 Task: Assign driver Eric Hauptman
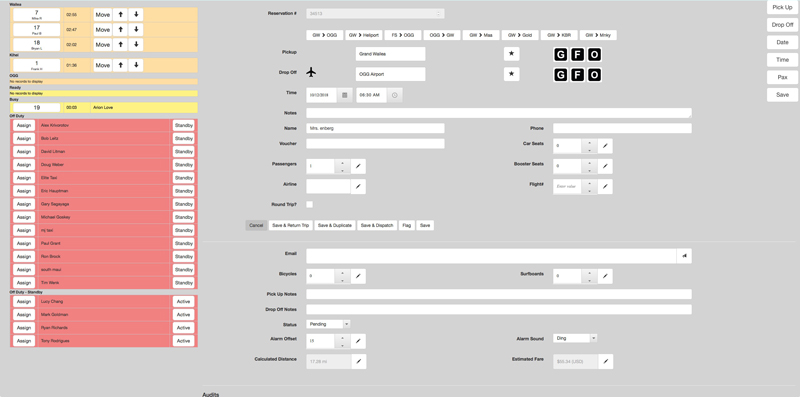tap(24, 191)
